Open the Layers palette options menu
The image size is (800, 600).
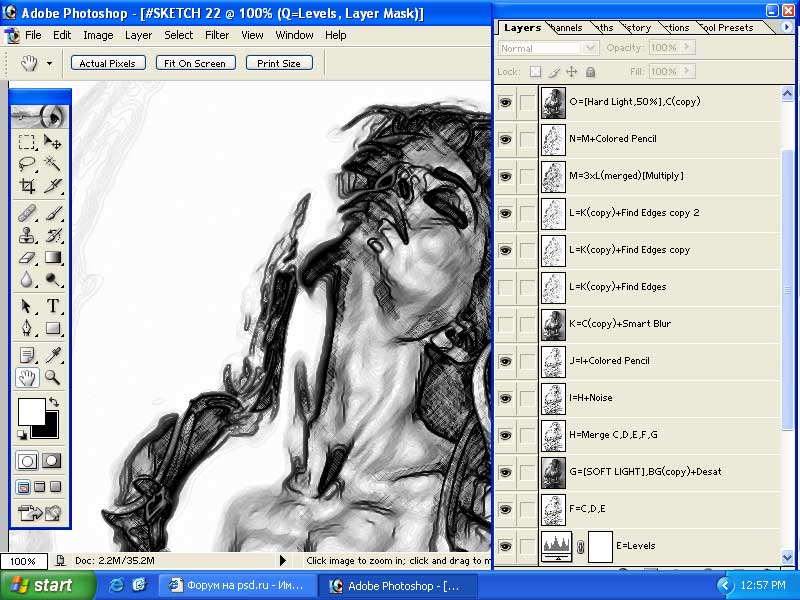coord(787,27)
